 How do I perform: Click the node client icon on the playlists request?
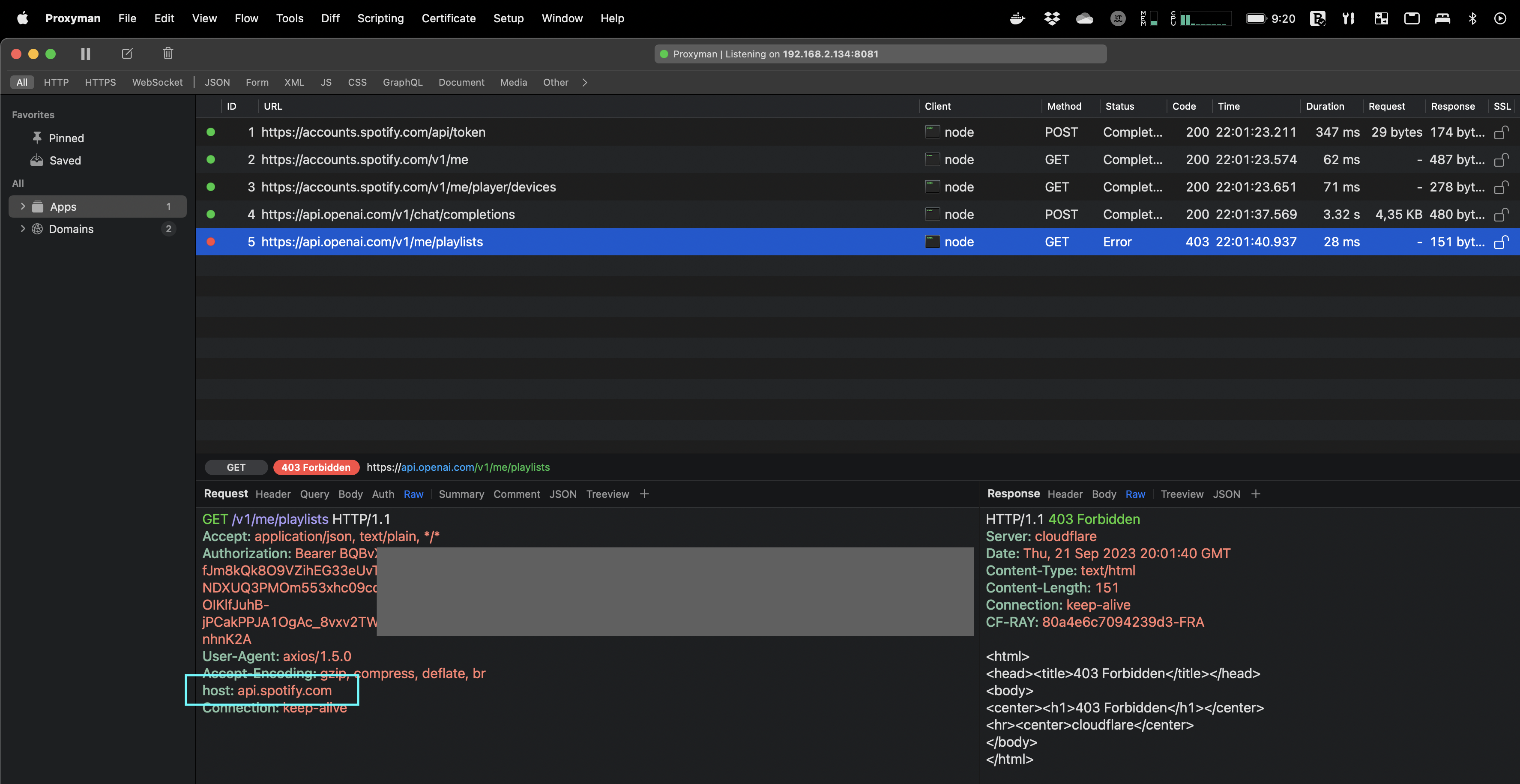(932, 241)
